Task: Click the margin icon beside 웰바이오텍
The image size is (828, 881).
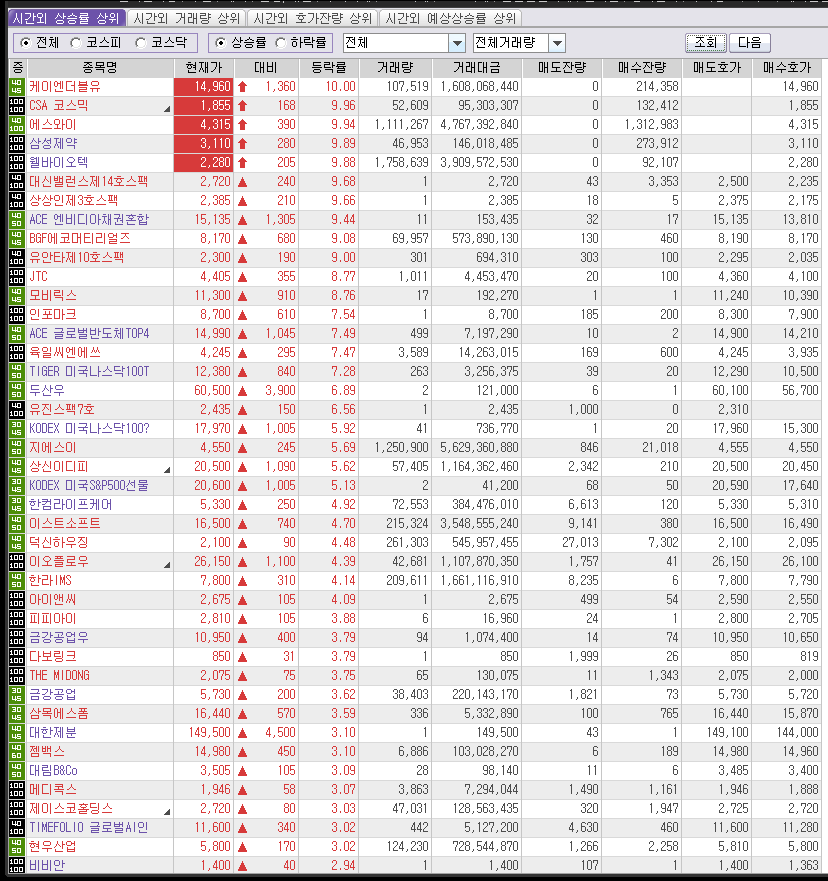Action: pyautogui.click(x=16, y=163)
